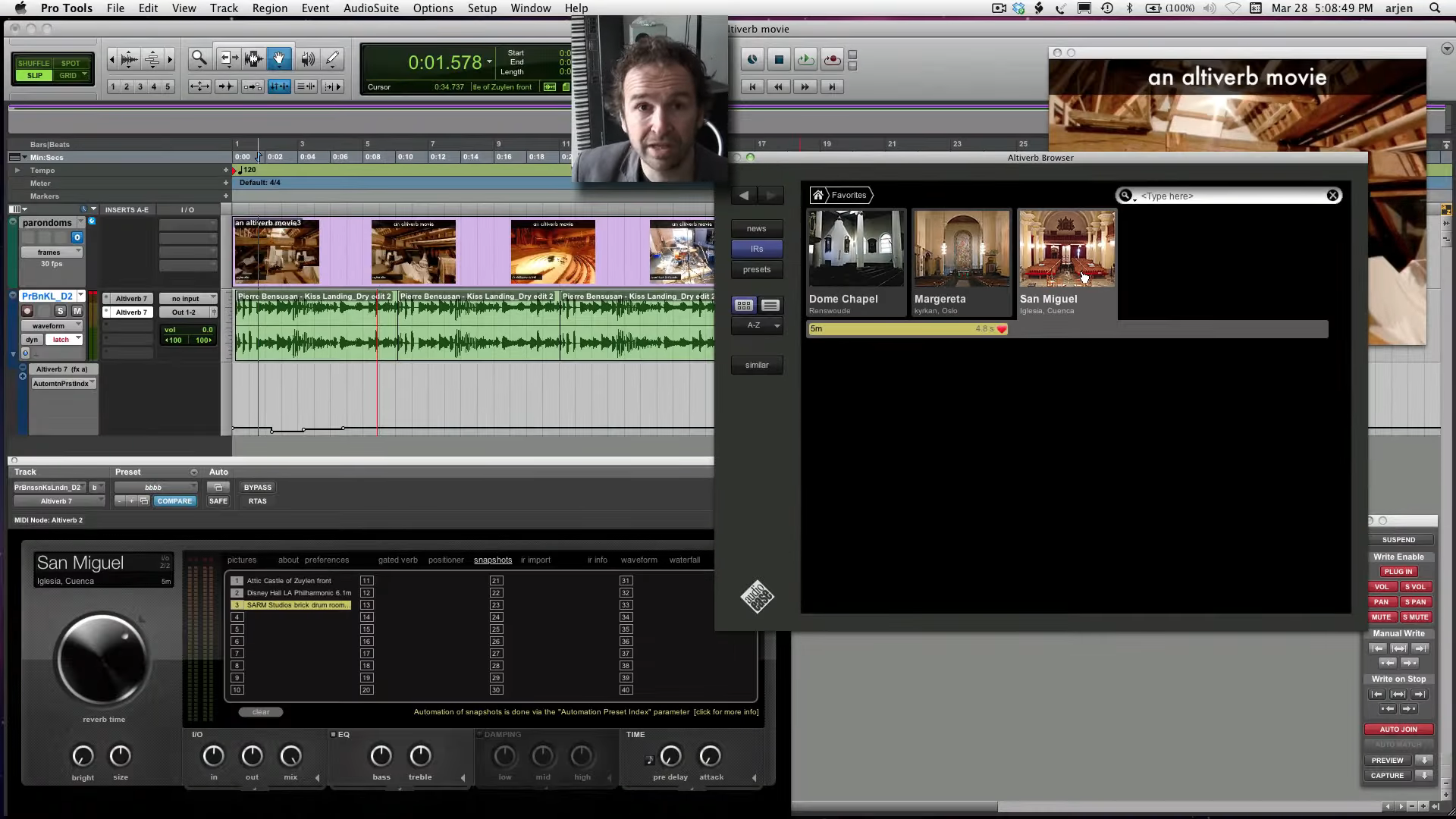
Task: Toggle plug-in BYPASS
Action: pos(258,488)
